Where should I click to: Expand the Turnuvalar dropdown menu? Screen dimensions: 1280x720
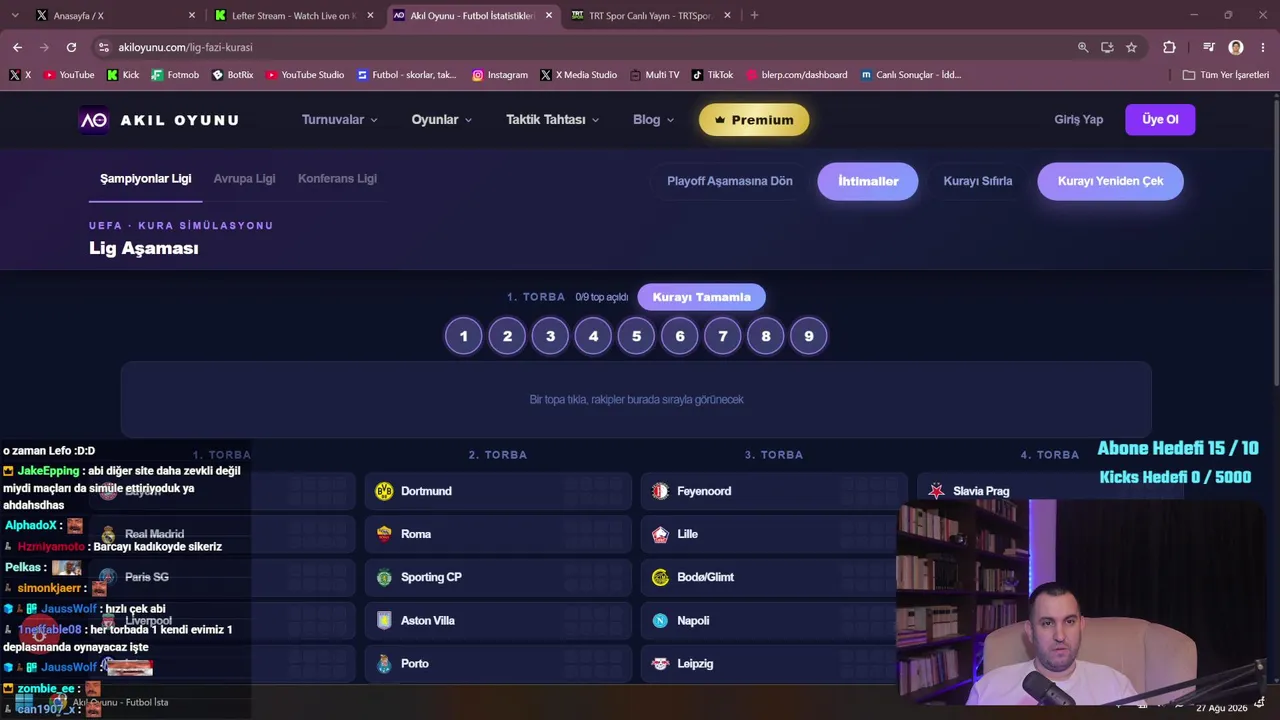click(x=340, y=120)
